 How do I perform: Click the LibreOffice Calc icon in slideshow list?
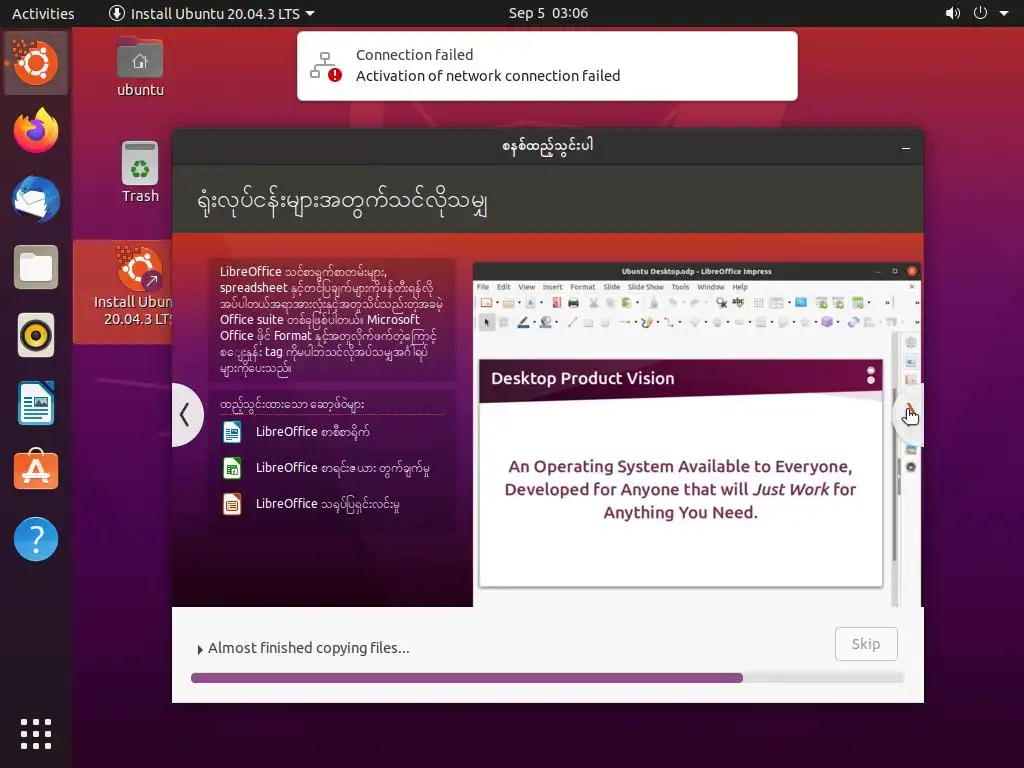(x=232, y=468)
